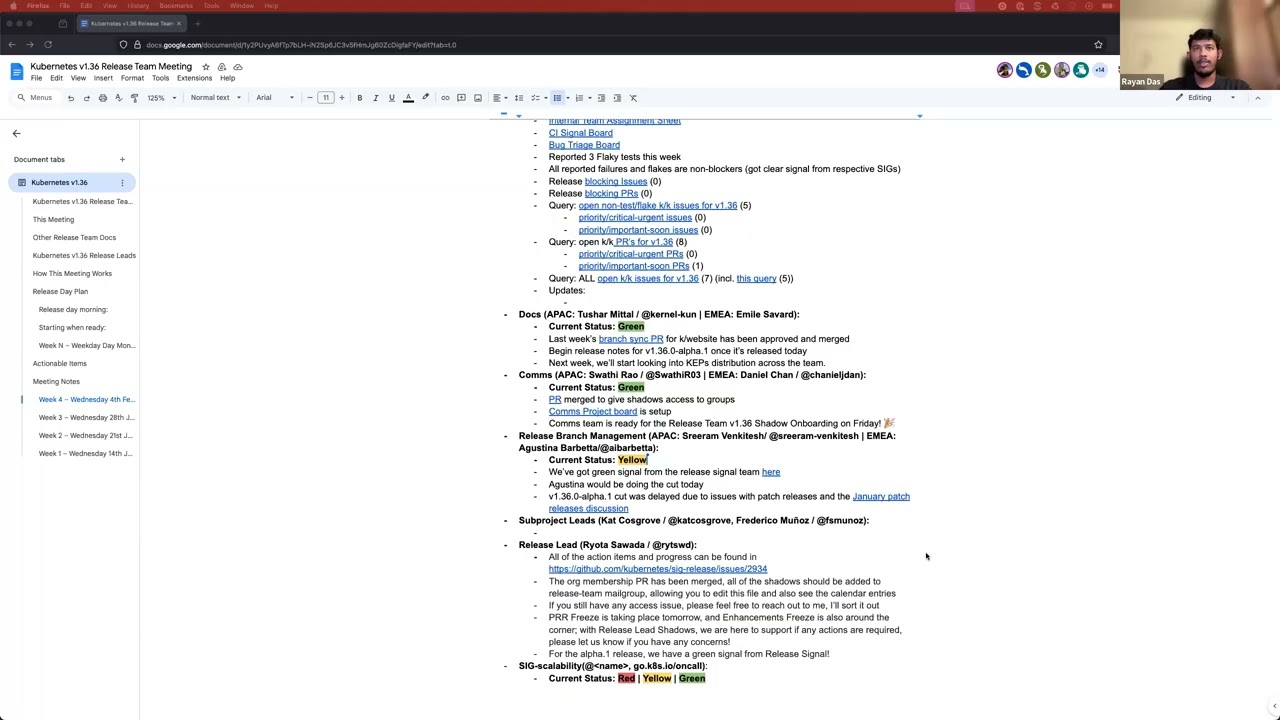Select the paint format tool
1280x720 pixels.
coord(134,98)
